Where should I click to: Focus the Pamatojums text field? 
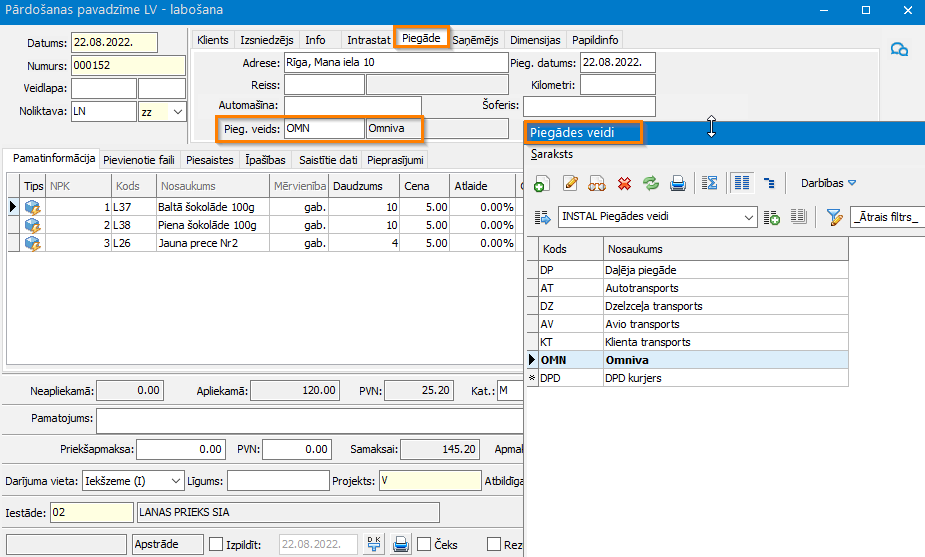click(x=310, y=421)
